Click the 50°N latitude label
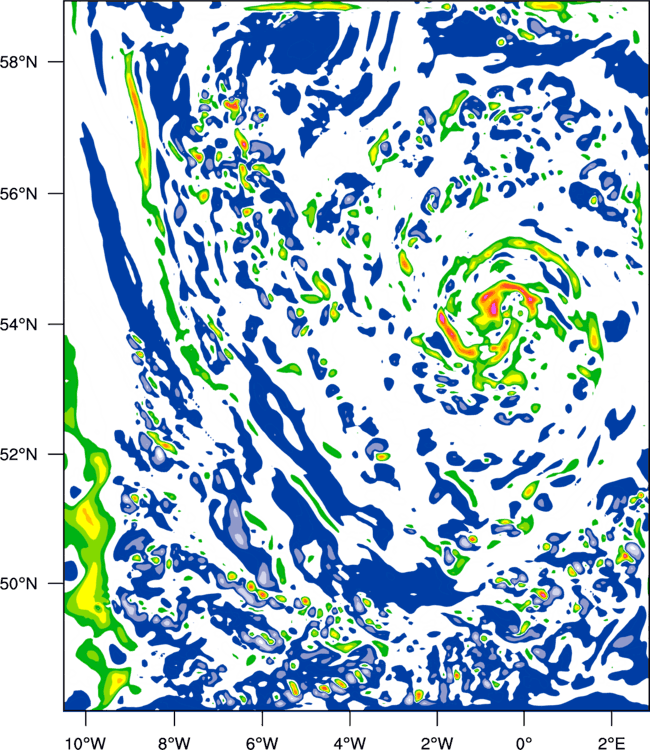650x750 pixels. (x=18, y=584)
